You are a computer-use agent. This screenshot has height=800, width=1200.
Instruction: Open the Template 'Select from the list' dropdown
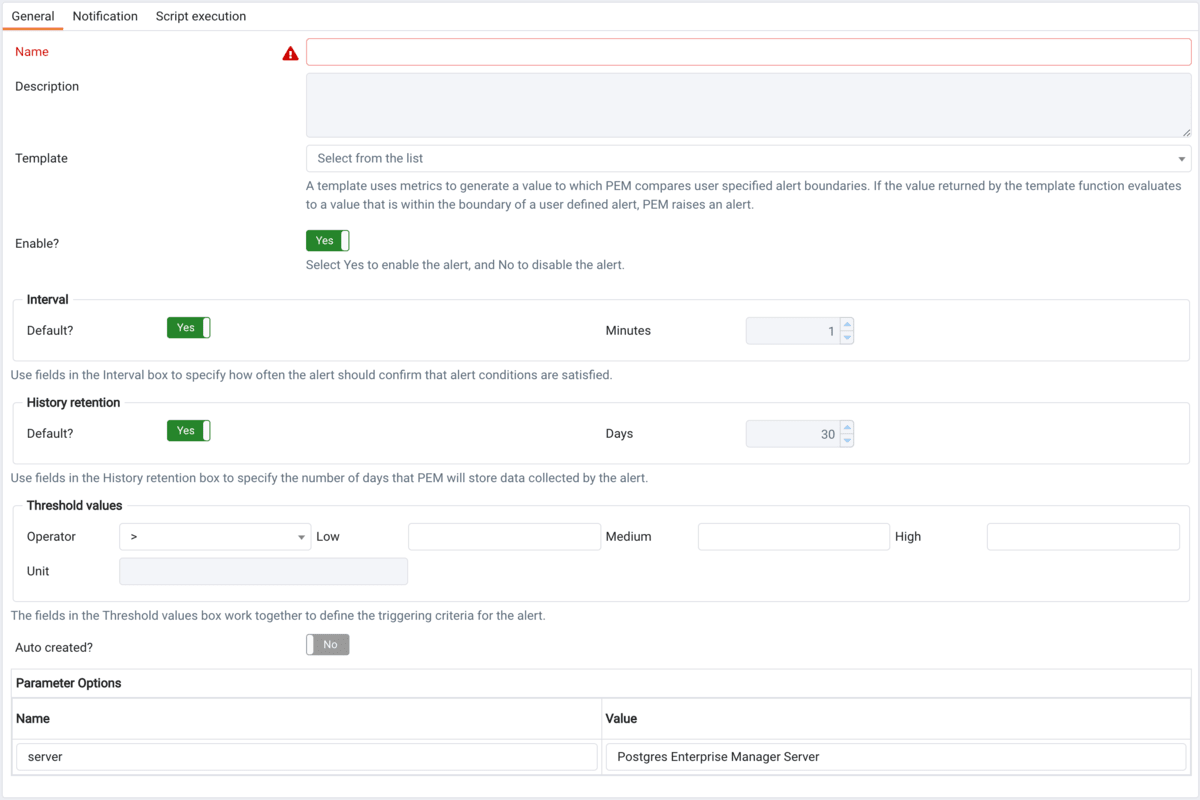(x=748, y=158)
